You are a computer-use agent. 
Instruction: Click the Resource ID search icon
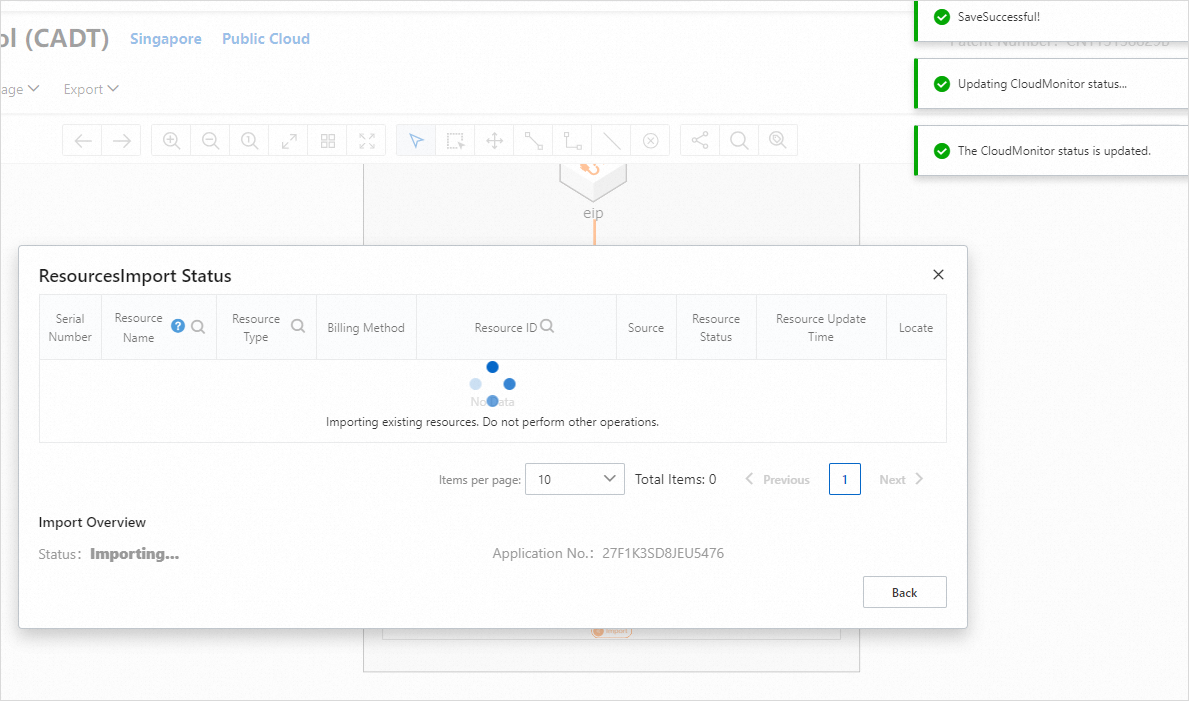pyautogui.click(x=547, y=326)
